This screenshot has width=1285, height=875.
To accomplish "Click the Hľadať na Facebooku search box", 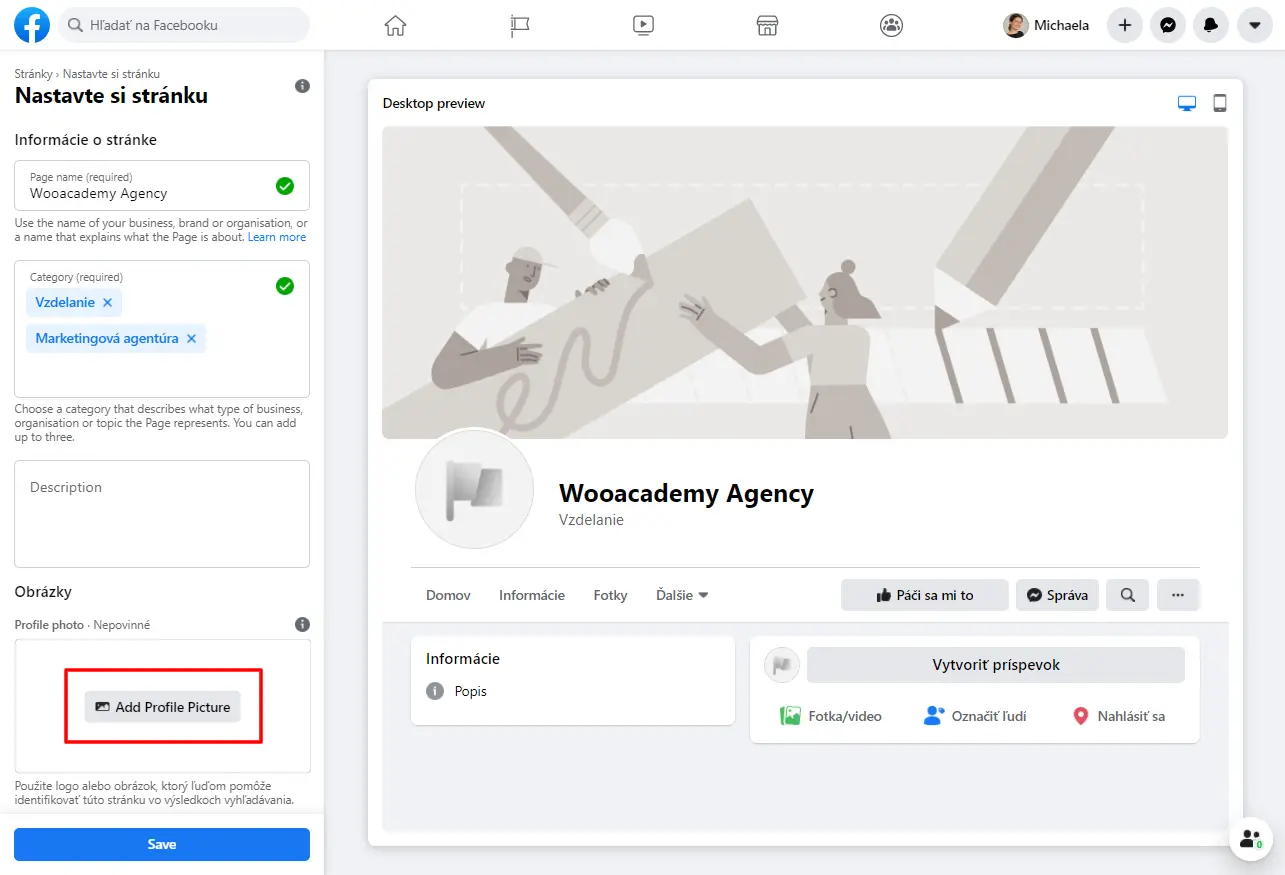I will [x=184, y=25].
